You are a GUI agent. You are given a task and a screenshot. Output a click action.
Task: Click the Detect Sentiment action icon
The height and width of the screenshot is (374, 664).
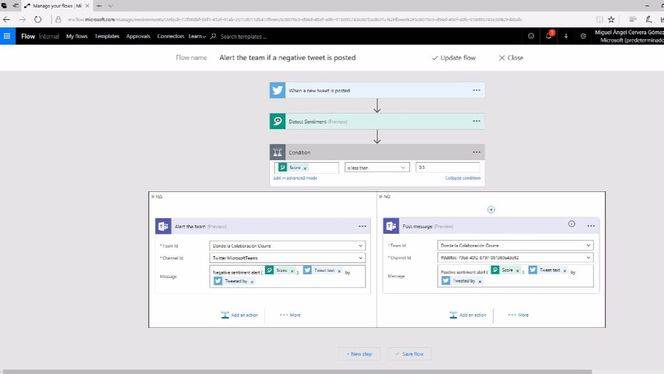click(x=277, y=121)
